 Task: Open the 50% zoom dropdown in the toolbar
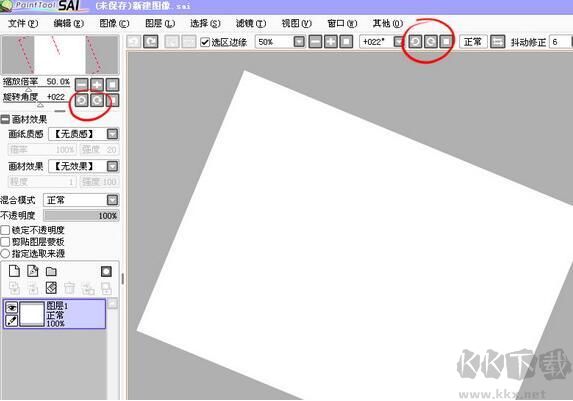point(299,42)
